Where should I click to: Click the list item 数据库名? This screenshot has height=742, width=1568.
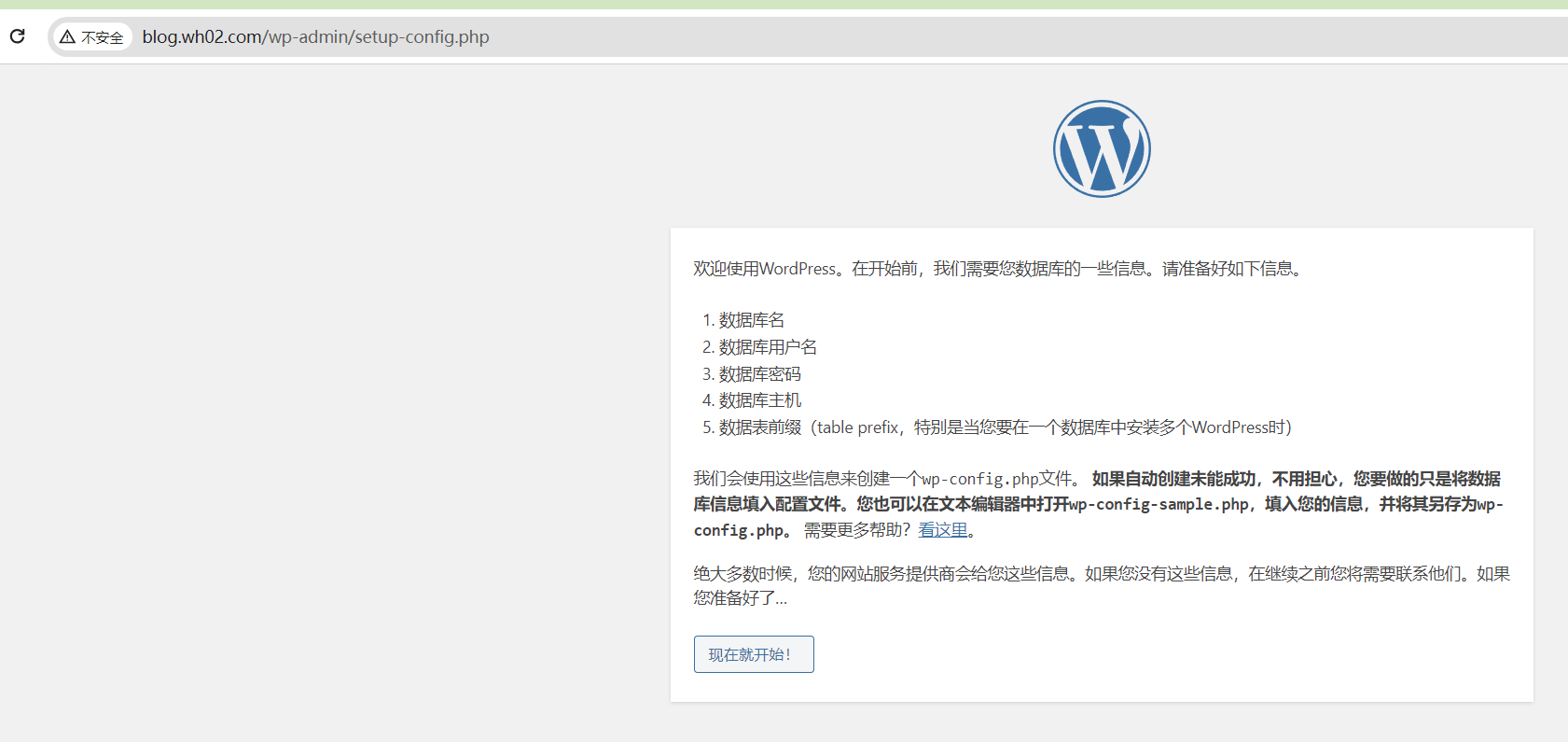[x=751, y=320]
